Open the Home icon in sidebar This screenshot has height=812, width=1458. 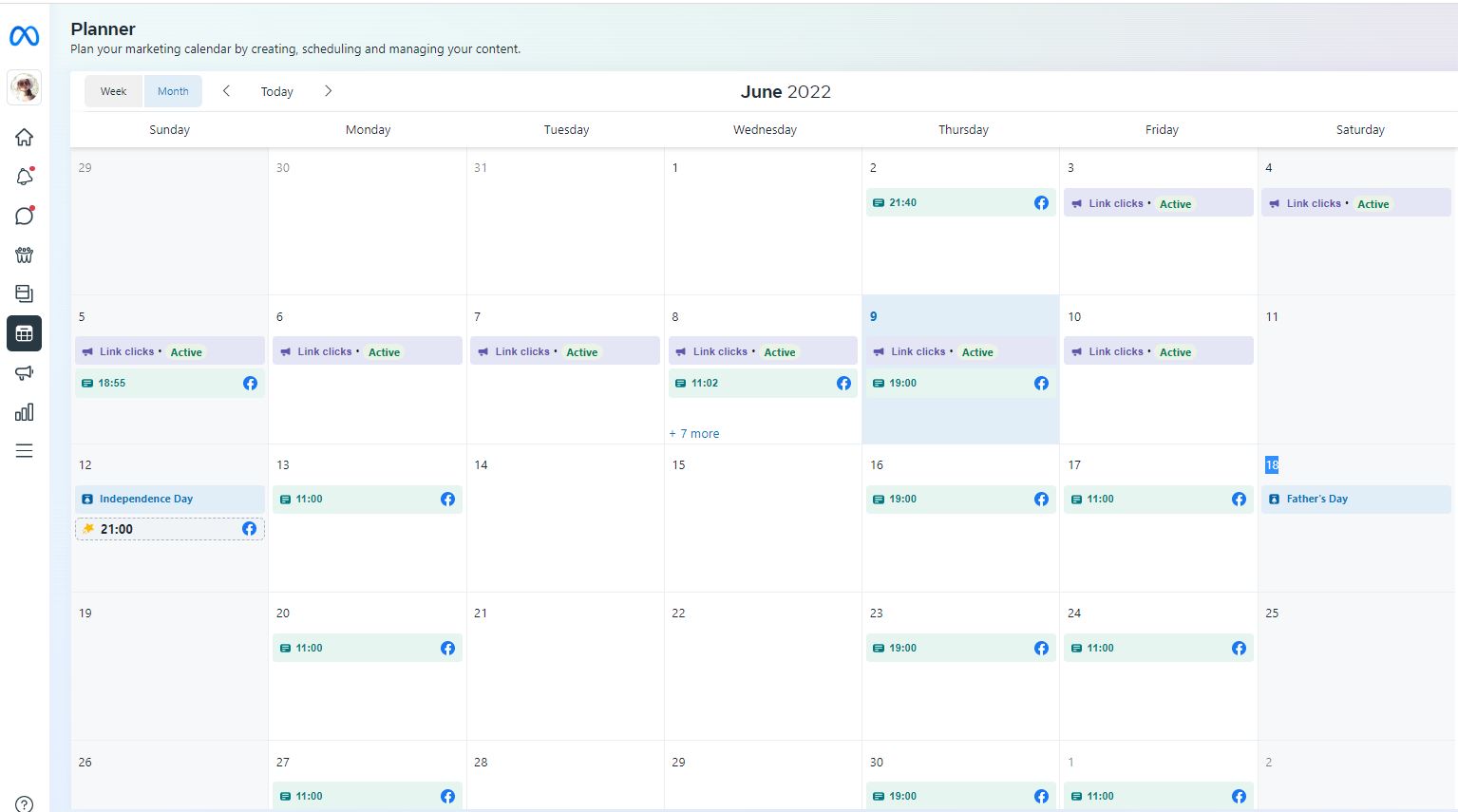25,138
